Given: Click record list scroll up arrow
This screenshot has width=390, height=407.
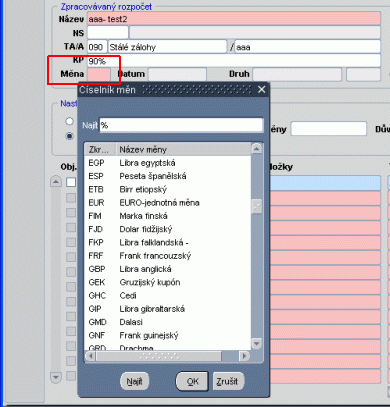Looking at the screenshot, I should (56, 182).
